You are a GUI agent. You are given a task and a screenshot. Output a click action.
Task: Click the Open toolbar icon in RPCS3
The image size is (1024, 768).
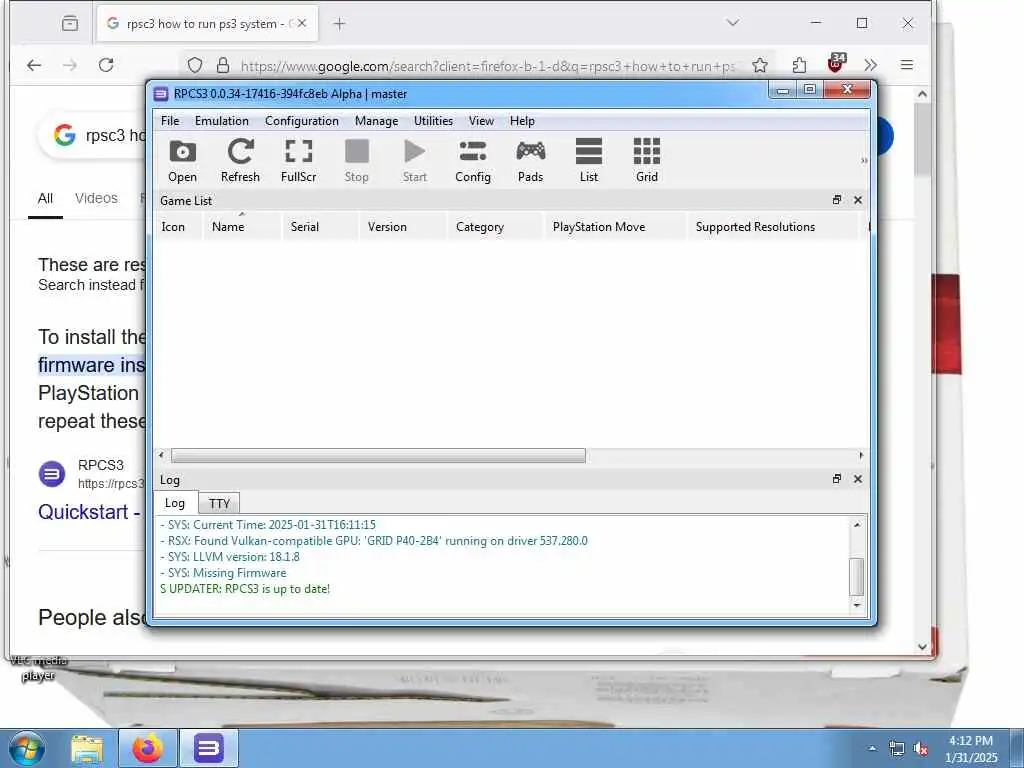(182, 161)
